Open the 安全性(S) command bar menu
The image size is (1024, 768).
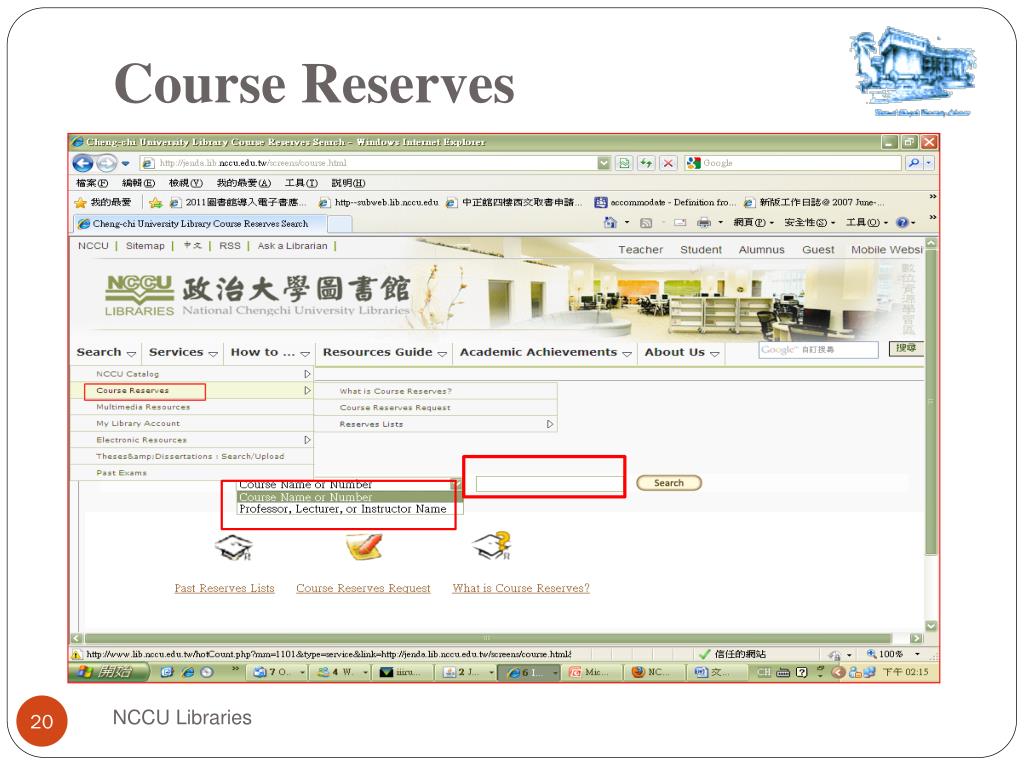[810, 223]
